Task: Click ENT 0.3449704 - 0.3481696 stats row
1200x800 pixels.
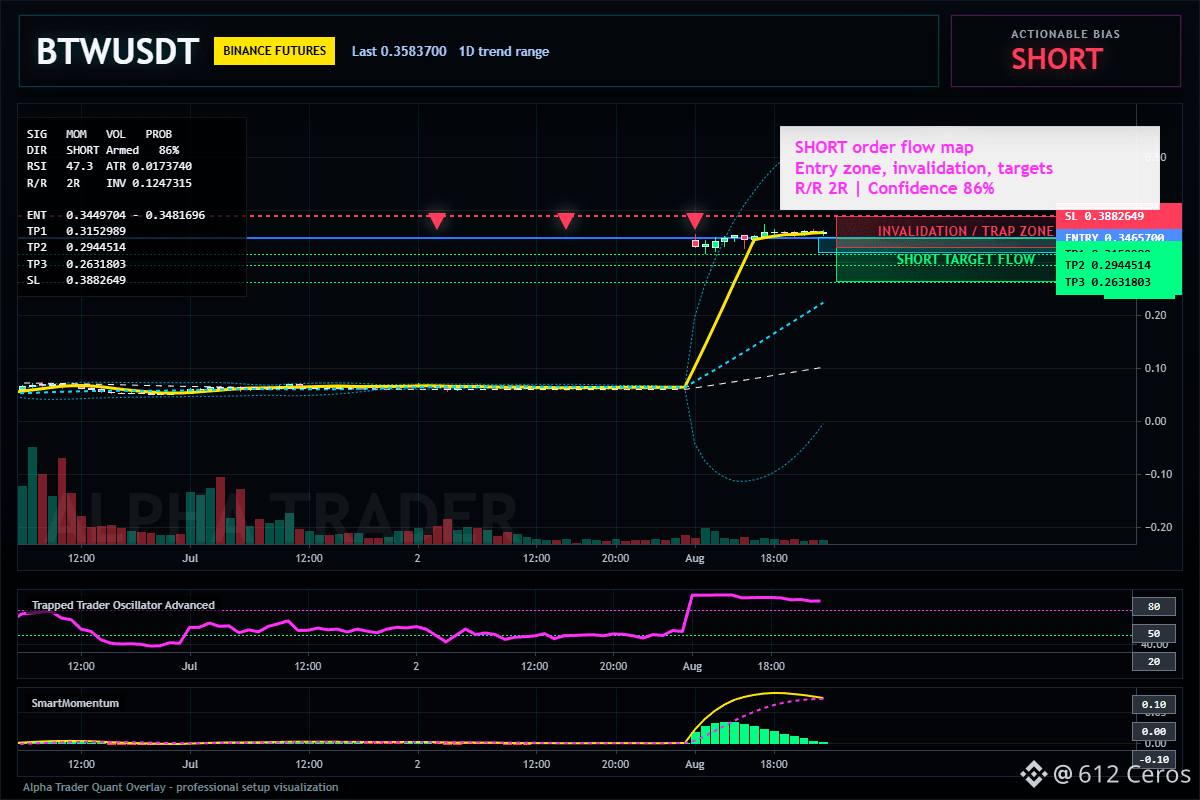Action: pos(117,215)
